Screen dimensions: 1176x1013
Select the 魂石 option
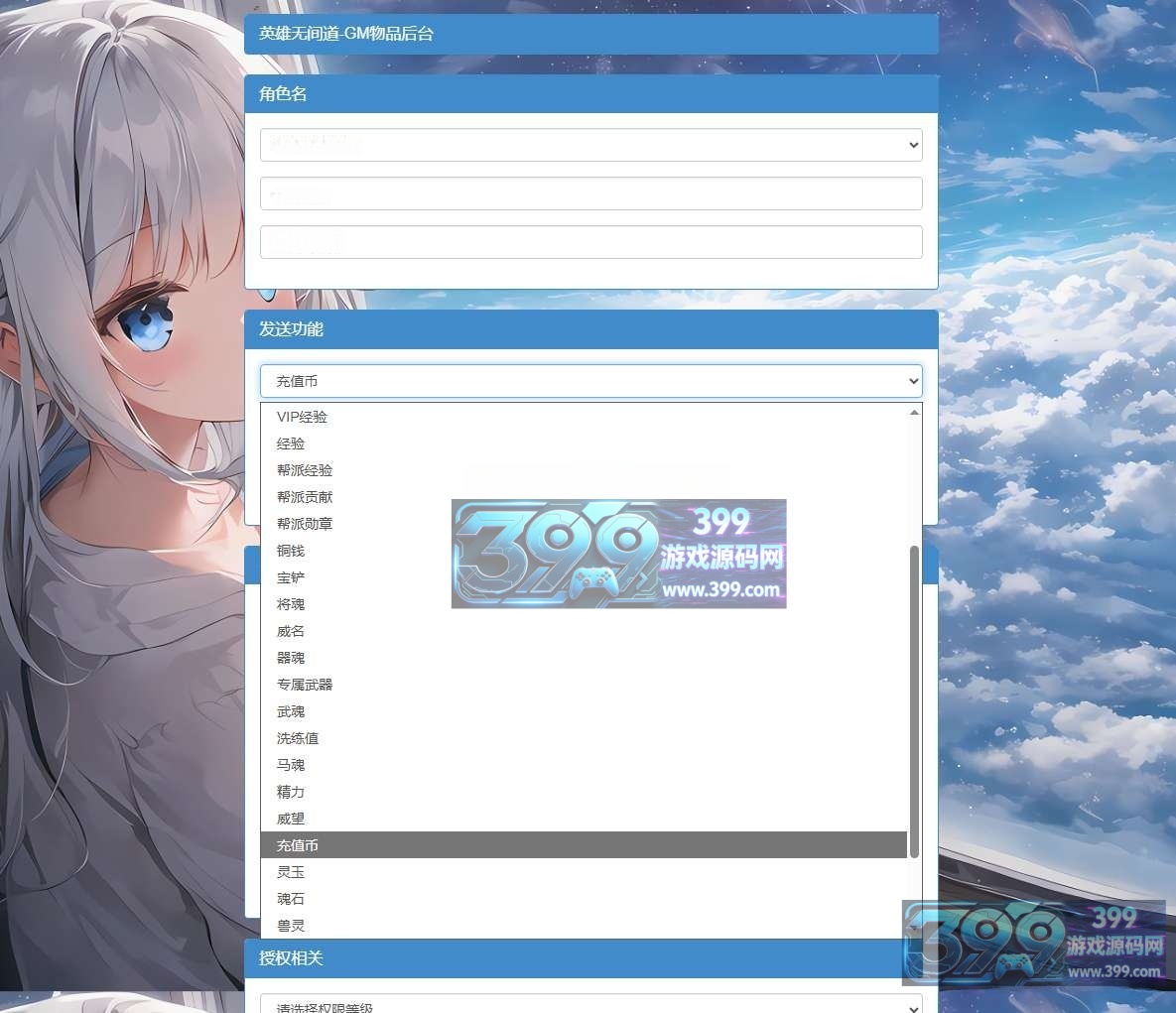click(x=584, y=899)
